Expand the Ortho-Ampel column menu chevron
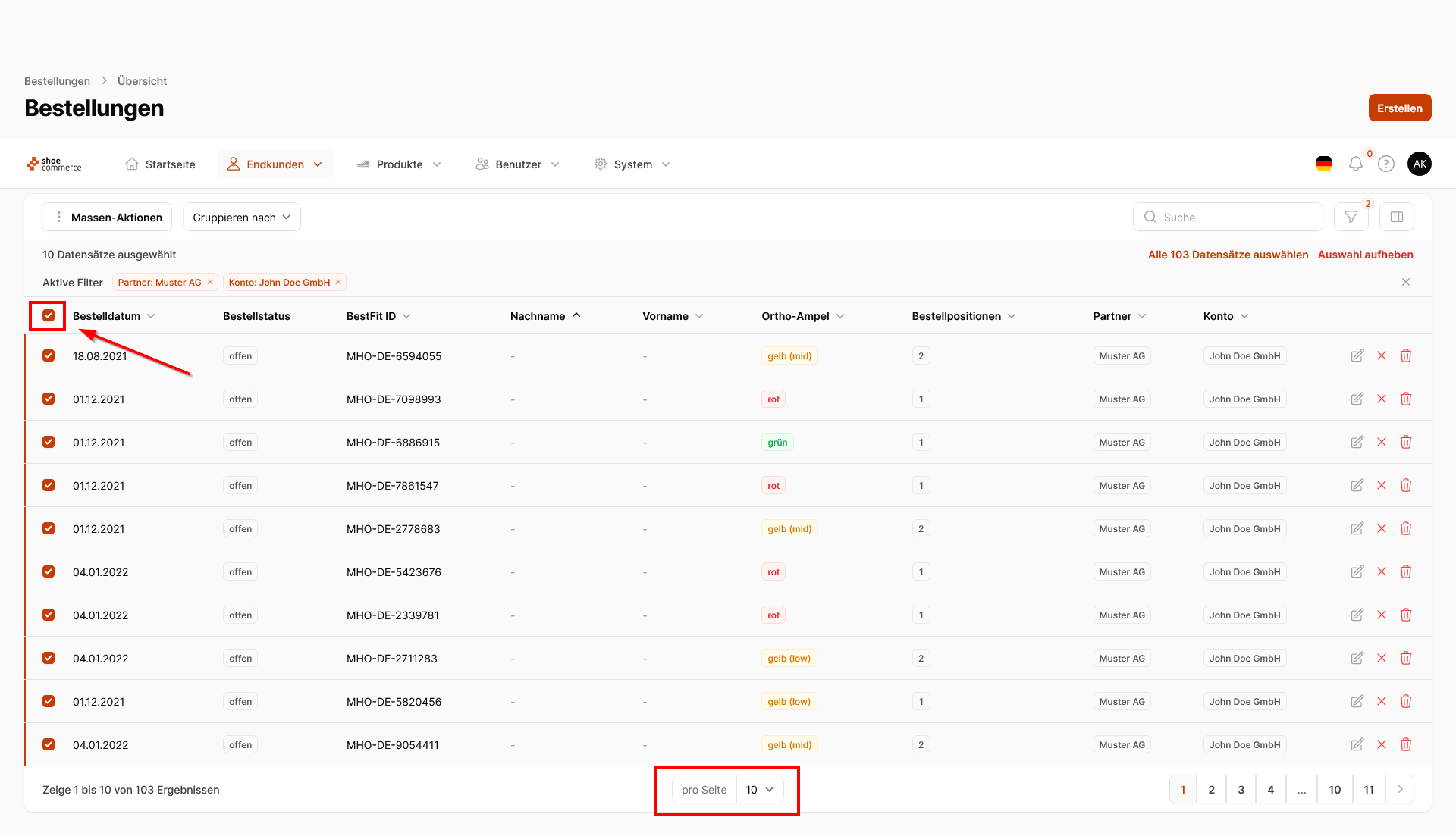Image resolution: width=1456 pixels, height=836 pixels. pos(840,316)
